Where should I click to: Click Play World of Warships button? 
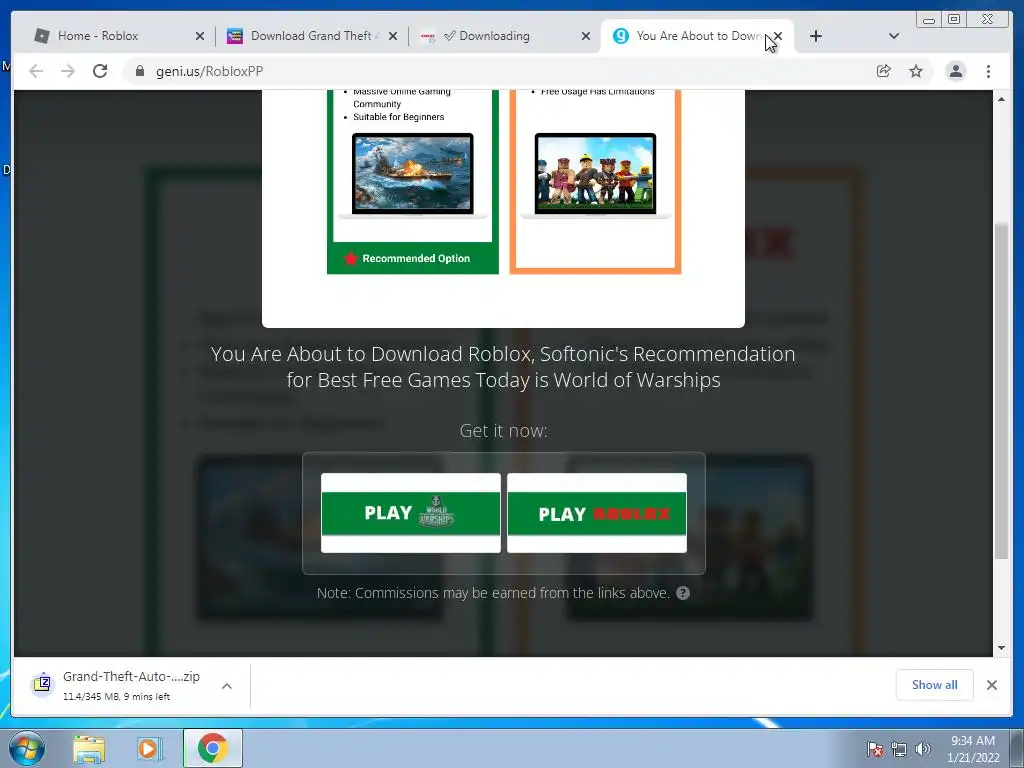pos(411,513)
